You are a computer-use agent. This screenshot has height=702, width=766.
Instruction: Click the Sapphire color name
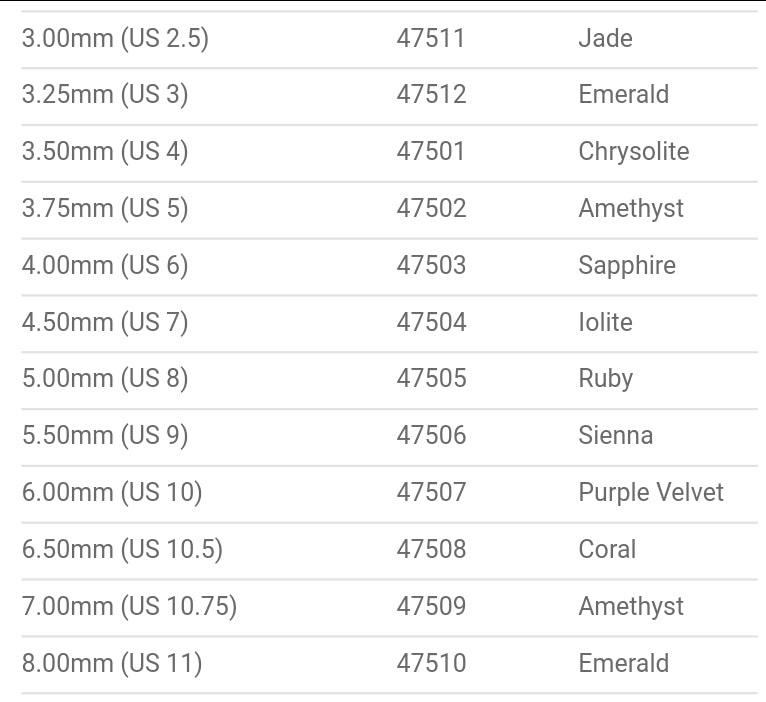click(627, 266)
